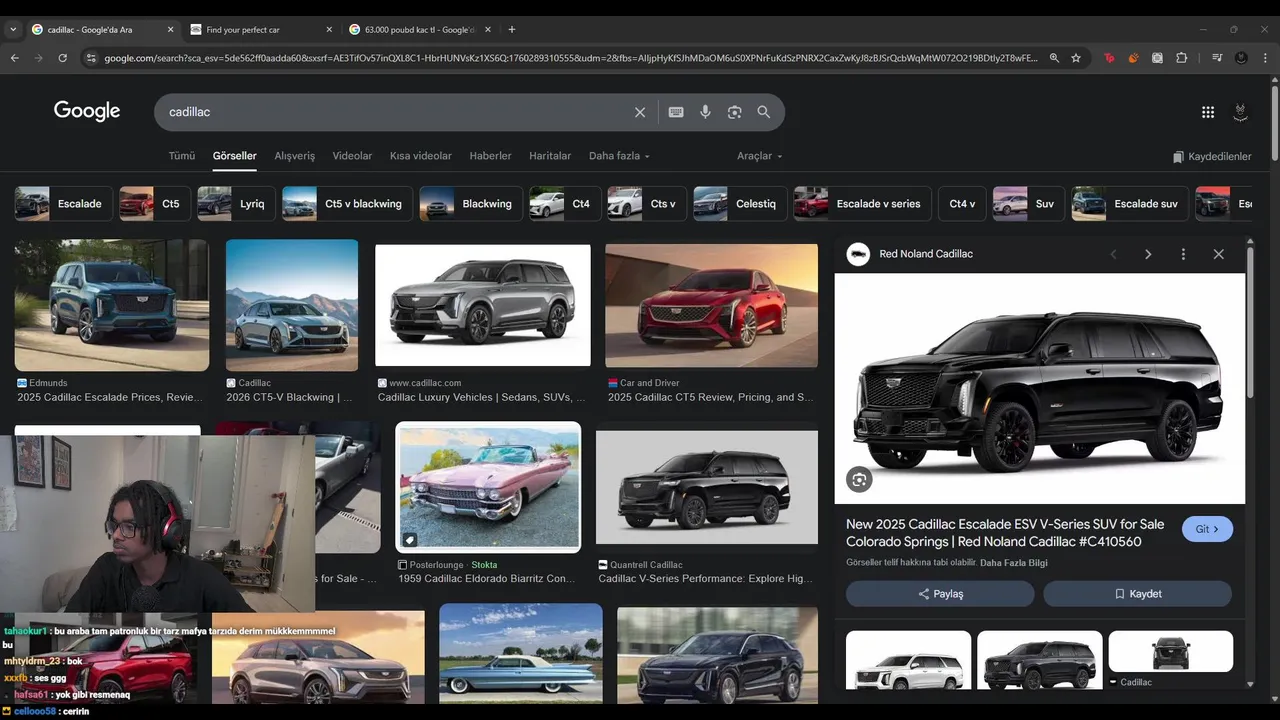The width and height of the screenshot is (1280, 720).
Task: Start a voice search with the microphone
Action: [x=705, y=112]
